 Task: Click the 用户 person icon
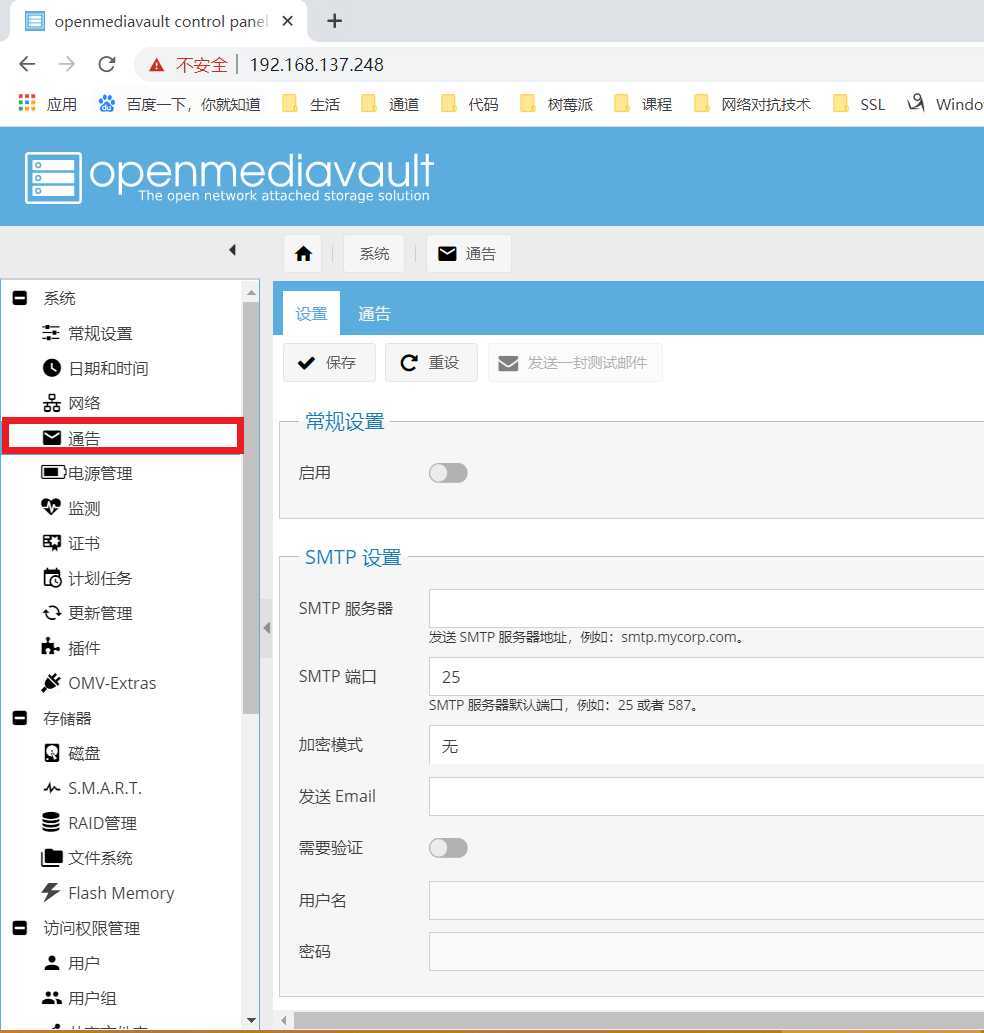pos(51,963)
